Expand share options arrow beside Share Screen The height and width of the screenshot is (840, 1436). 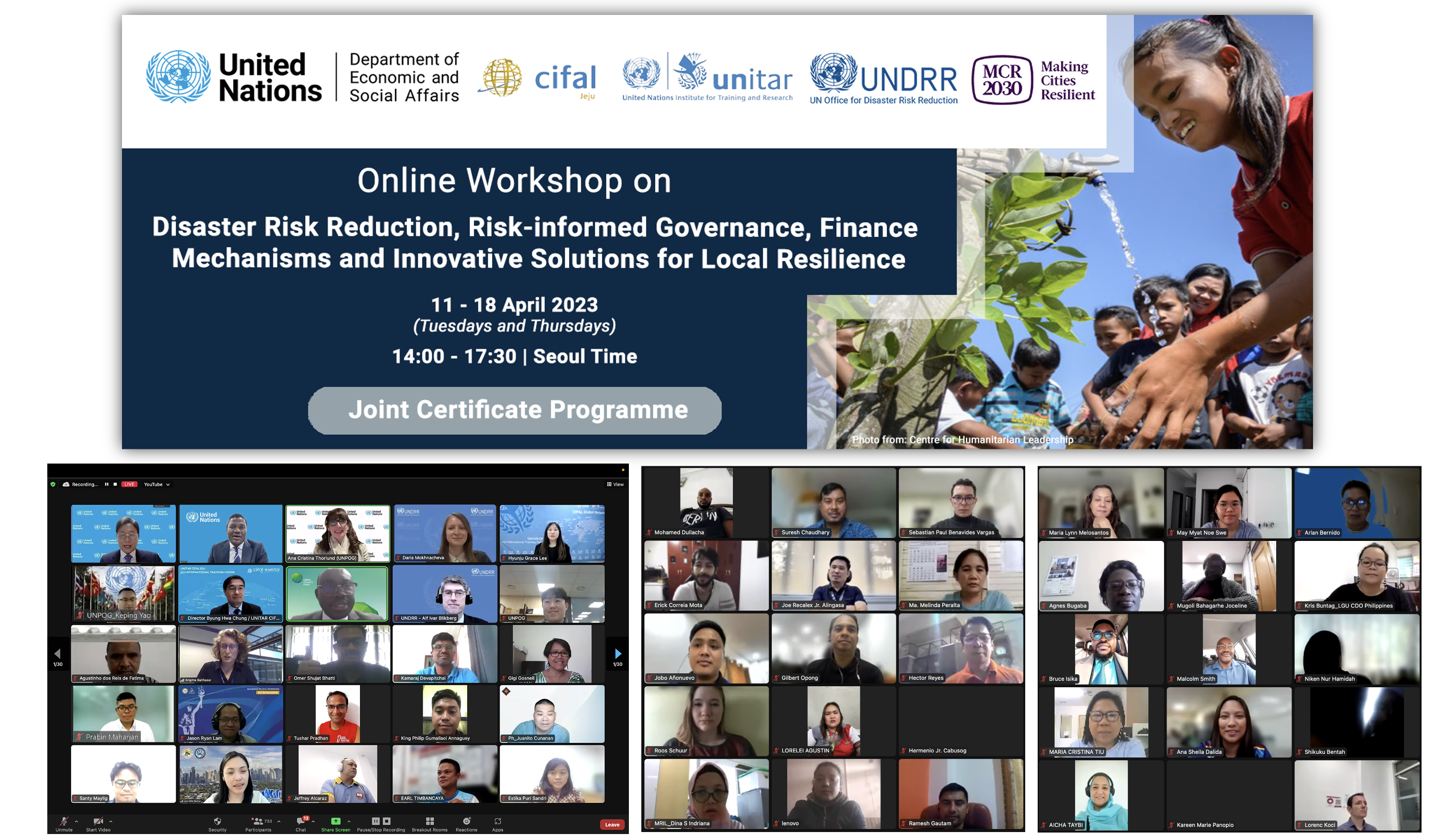(x=349, y=822)
